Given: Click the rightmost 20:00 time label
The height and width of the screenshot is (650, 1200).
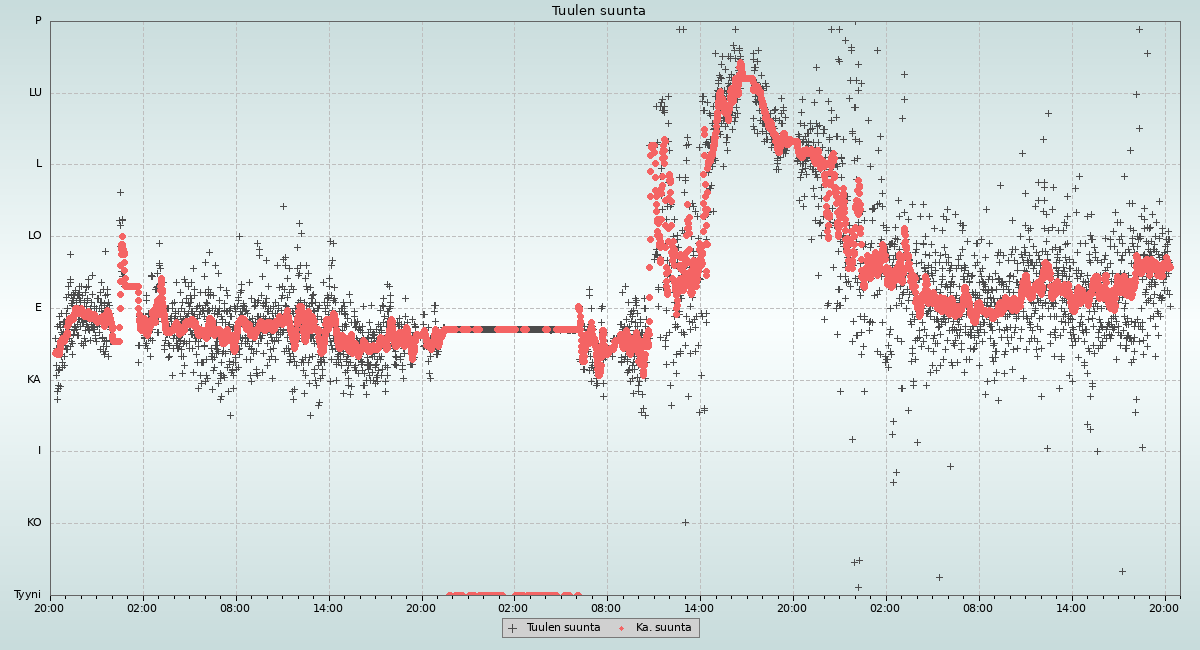Looking at the screenshot, I should click(1164, 607).
